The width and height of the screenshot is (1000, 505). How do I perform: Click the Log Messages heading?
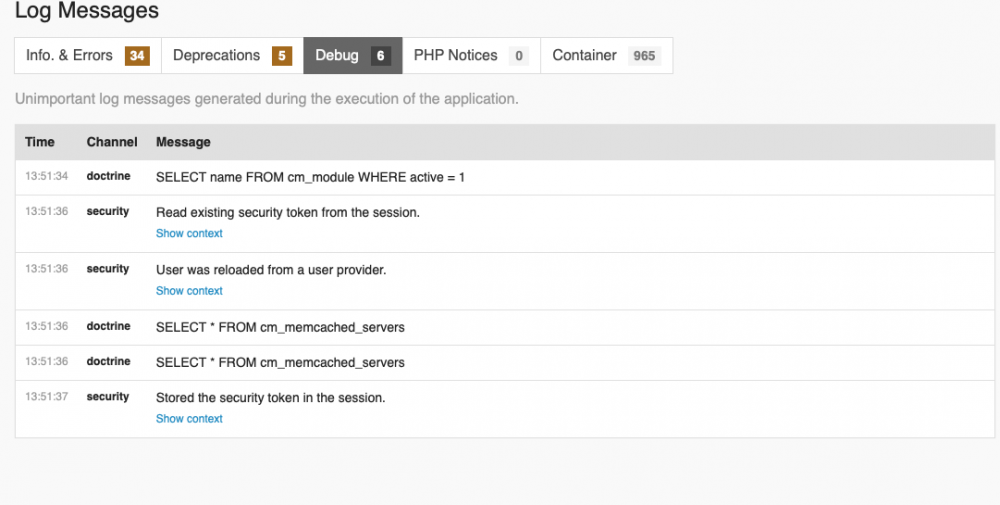[86, 12]
